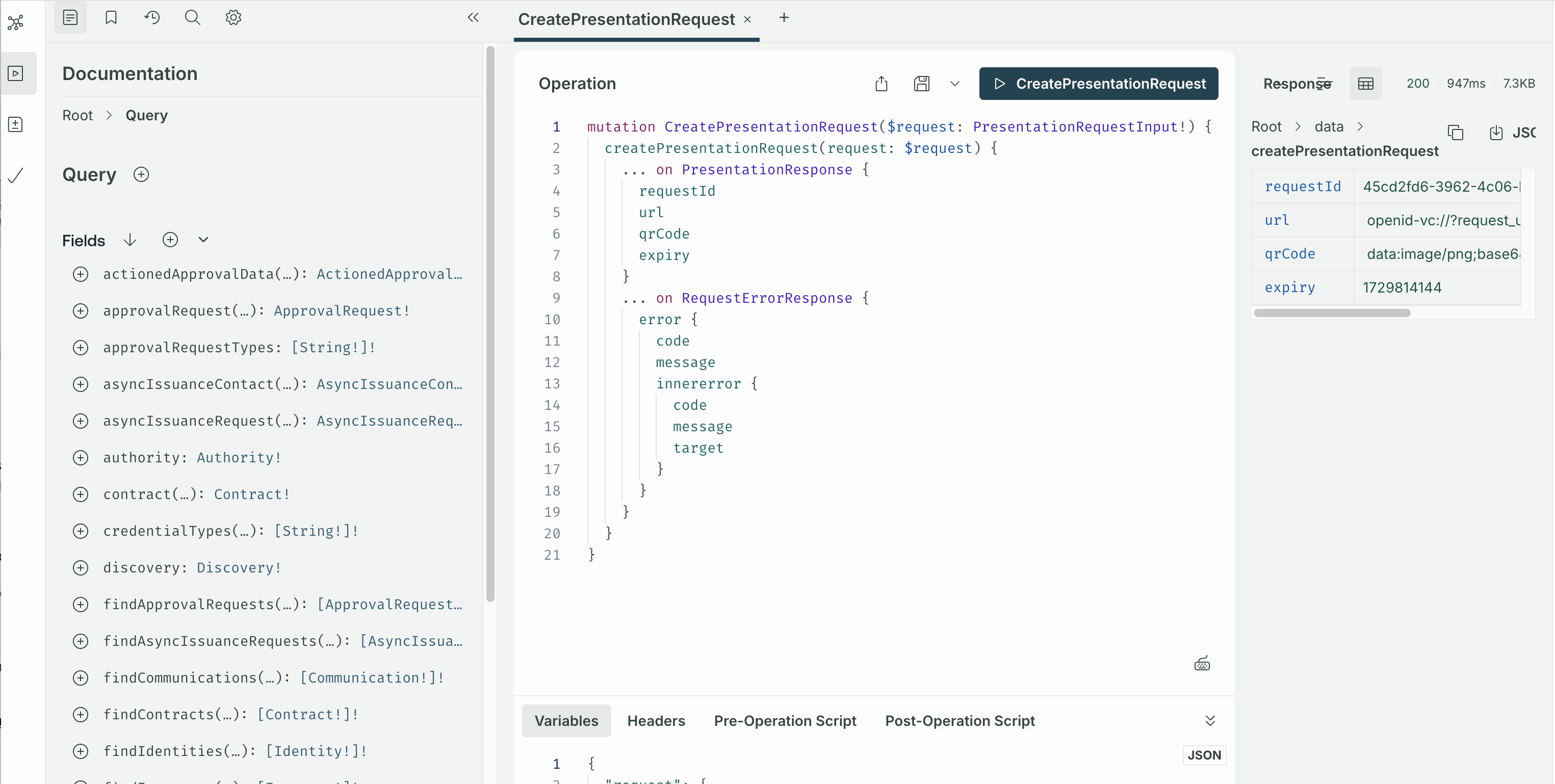
Task: Copy the response using the copy icon
Action: tap(1456, 132)
